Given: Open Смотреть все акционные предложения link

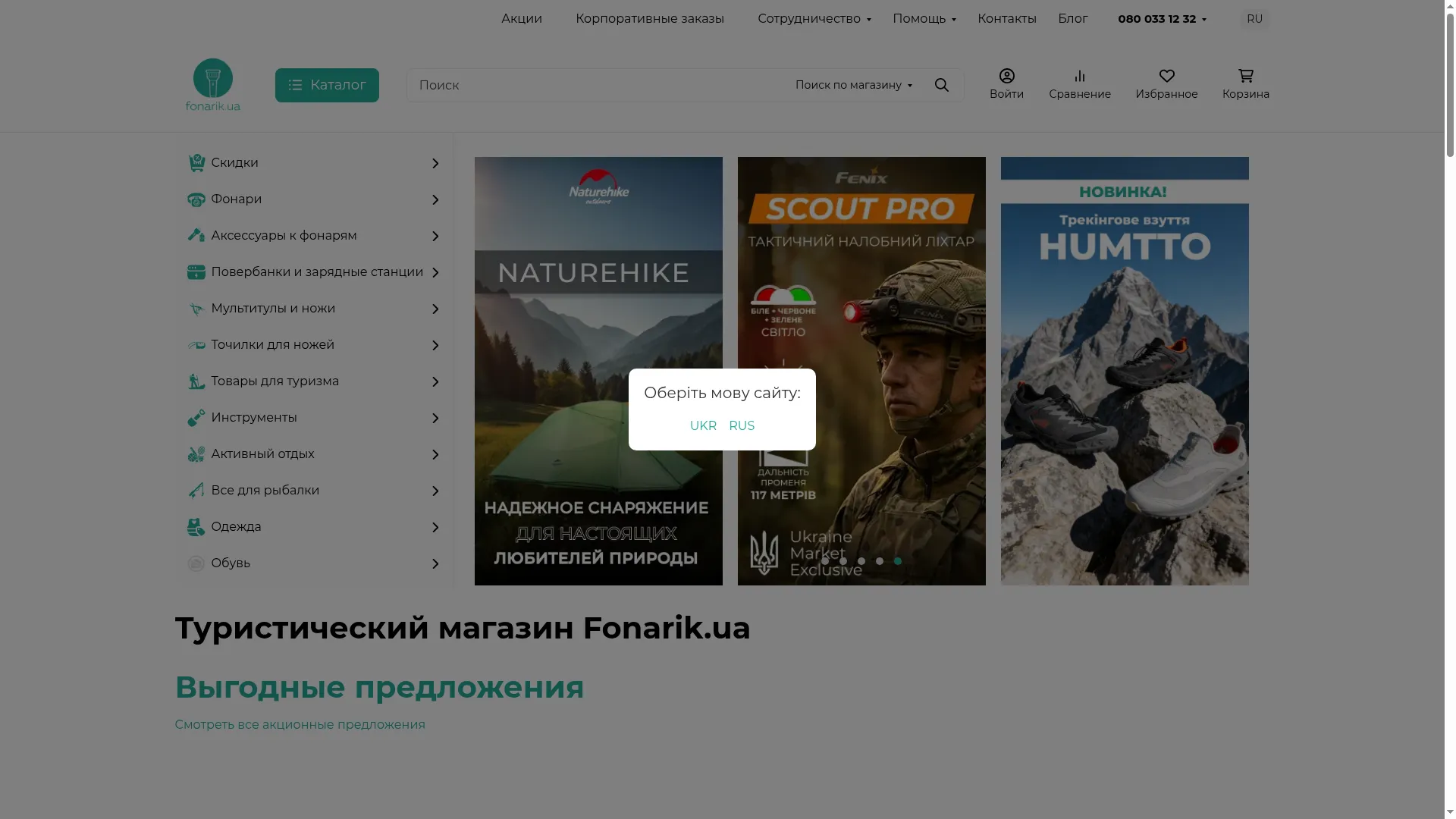Looking at the screenshot, I should [300, 725].
